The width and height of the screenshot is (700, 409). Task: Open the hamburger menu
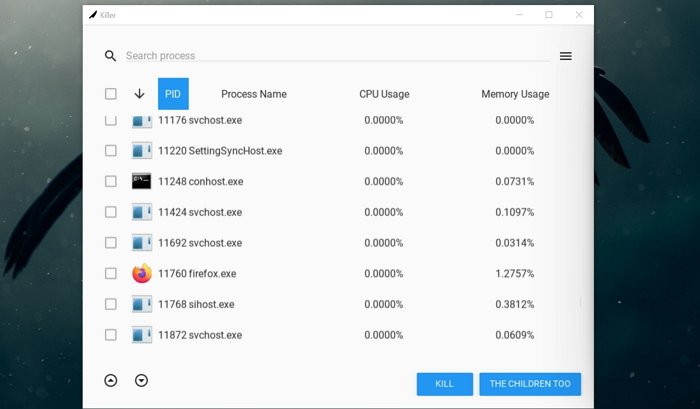[565, 56]
